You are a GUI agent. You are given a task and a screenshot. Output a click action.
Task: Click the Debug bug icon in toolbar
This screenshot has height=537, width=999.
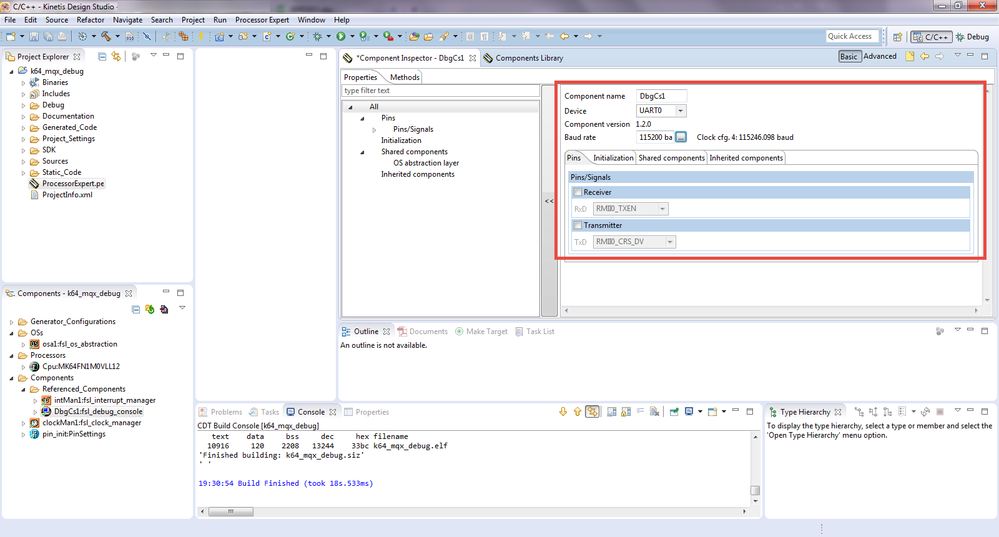click(x=317, y=36)
